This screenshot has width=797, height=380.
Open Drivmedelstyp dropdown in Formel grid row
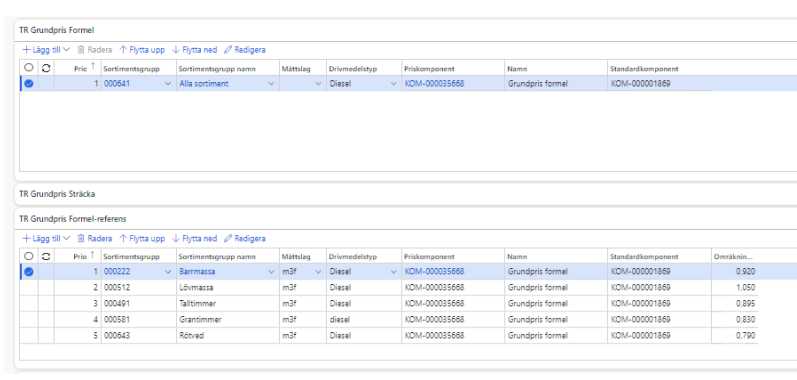coord(393,84)
